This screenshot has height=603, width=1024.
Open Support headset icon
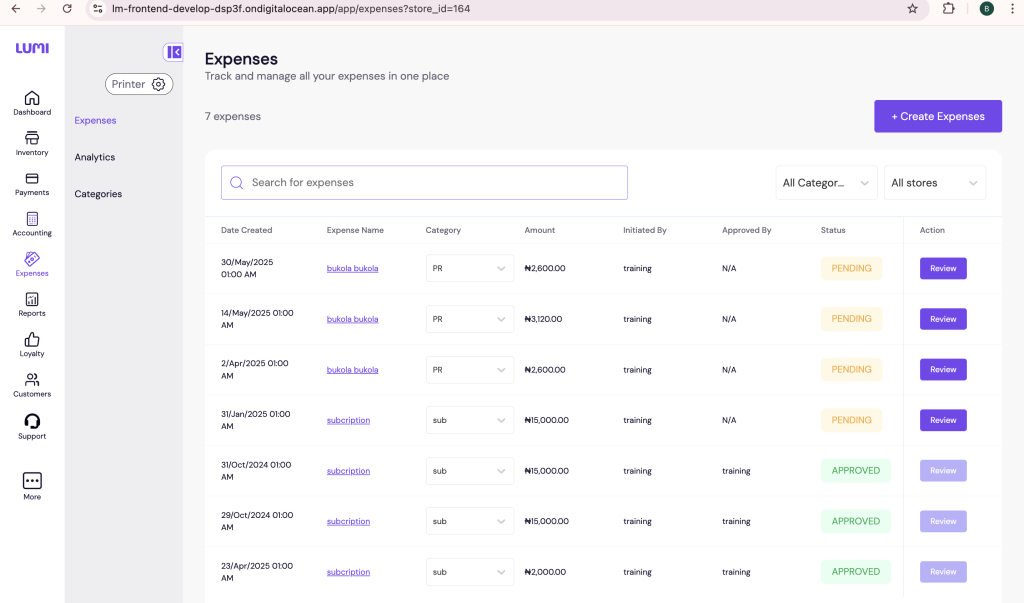point(32,421)
